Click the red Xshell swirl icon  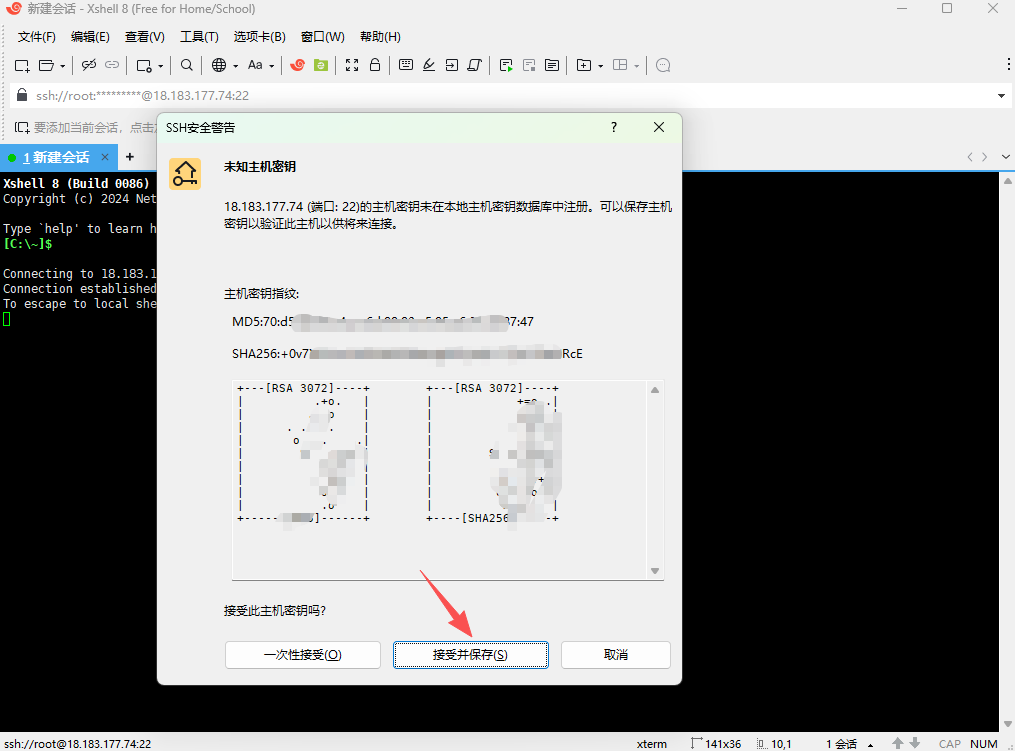click(x=297, y=65)
